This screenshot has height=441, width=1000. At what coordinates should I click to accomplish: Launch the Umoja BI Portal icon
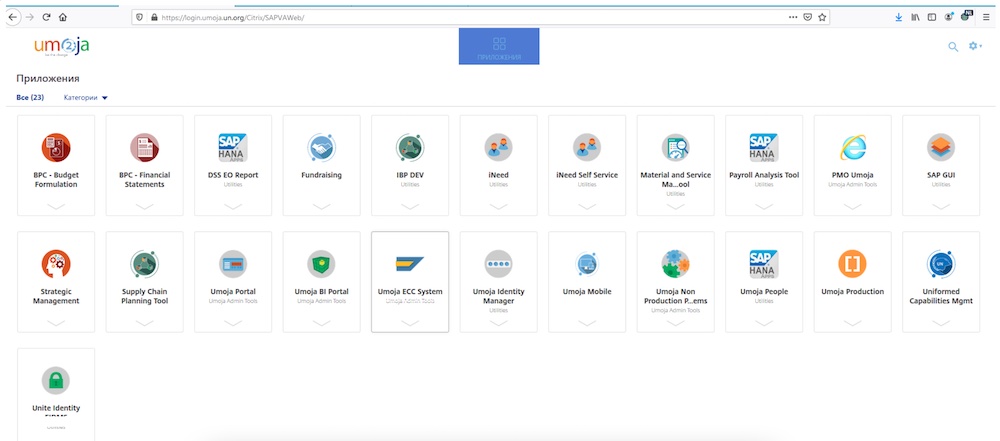321,264
